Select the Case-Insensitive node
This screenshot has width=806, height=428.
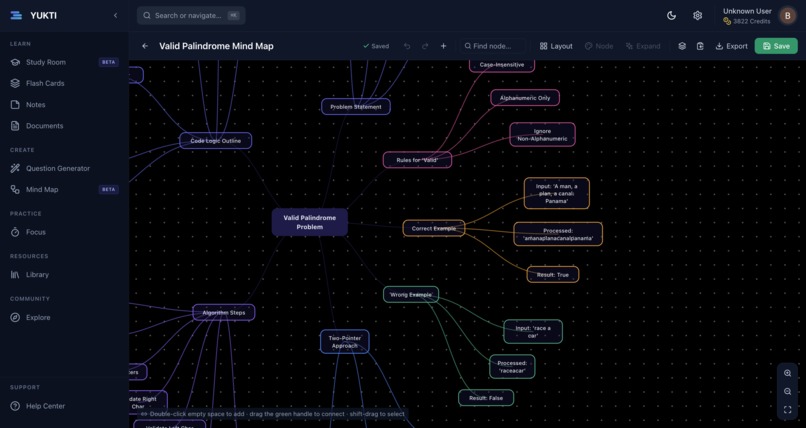pyautogui.click(x=502, y=66)
